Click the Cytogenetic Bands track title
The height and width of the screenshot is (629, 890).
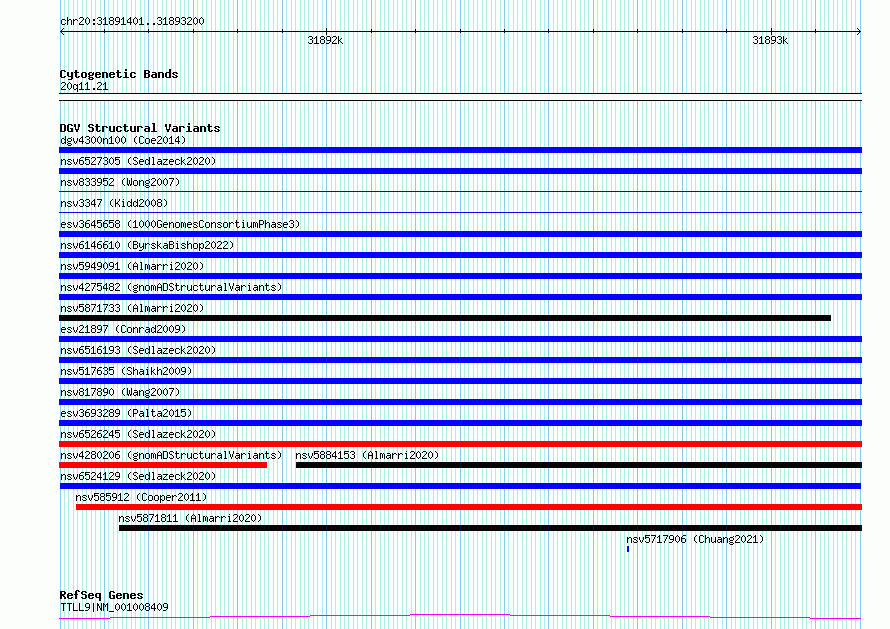119,74
